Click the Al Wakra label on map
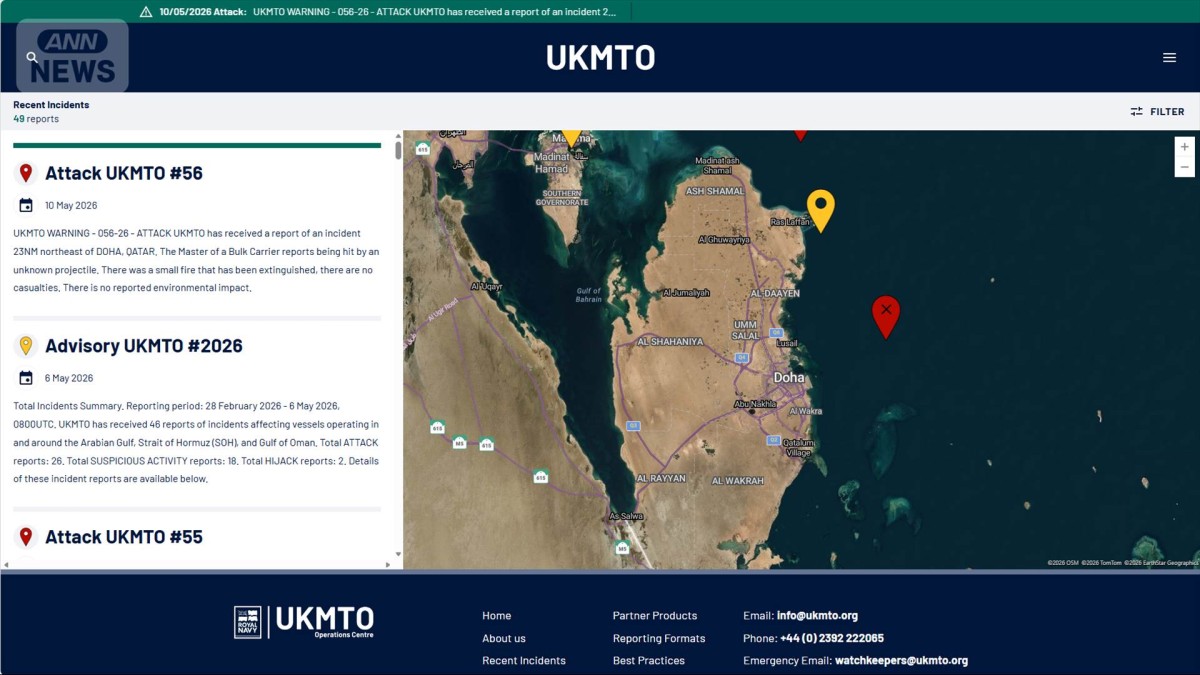 click(806, 411)
